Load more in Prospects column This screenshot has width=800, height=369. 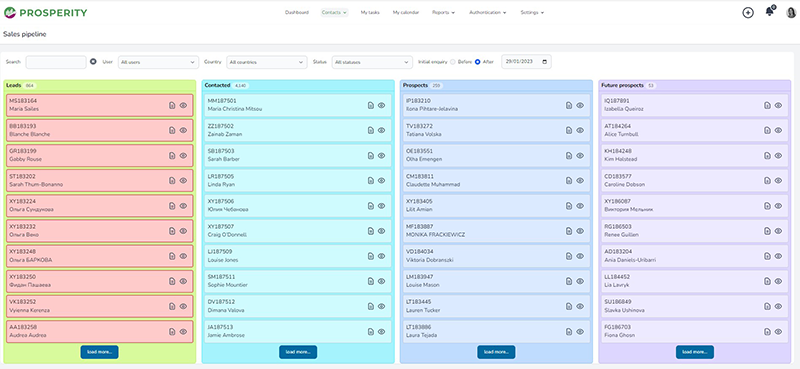[496, 352]
